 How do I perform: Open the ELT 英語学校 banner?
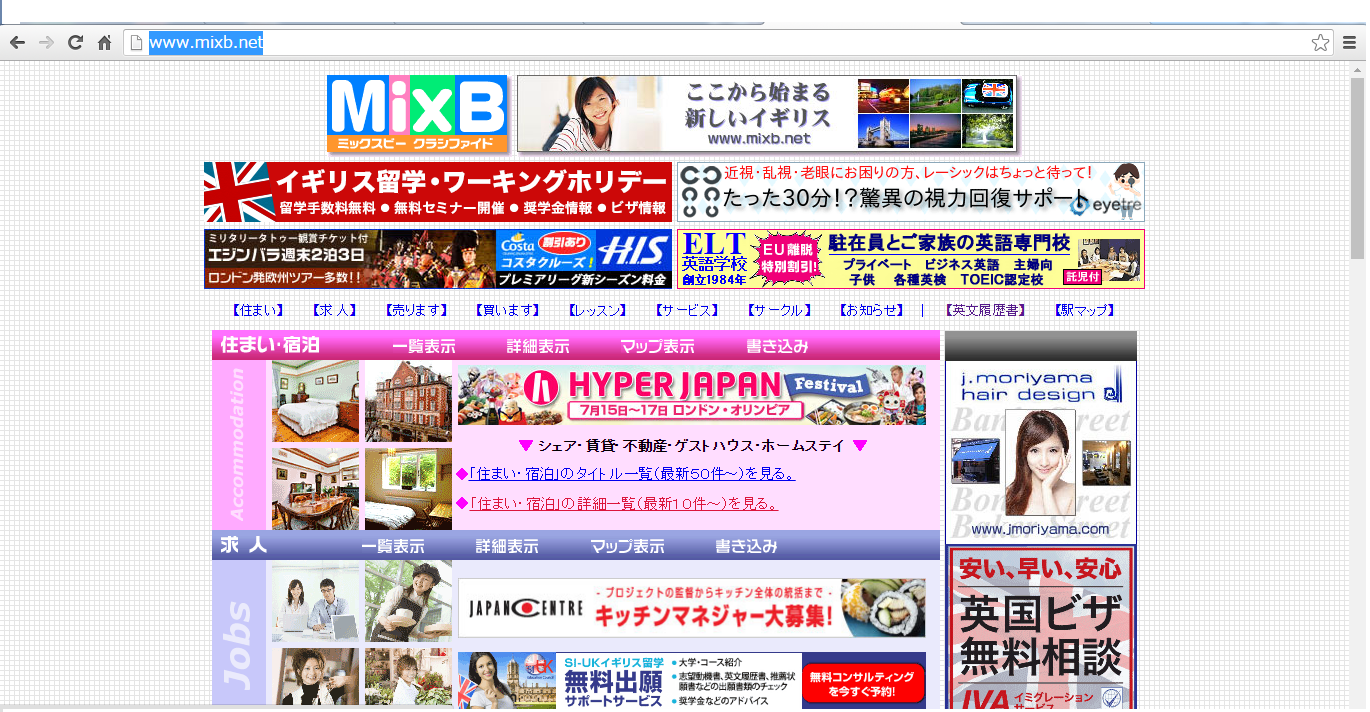(x=911, y=259)
